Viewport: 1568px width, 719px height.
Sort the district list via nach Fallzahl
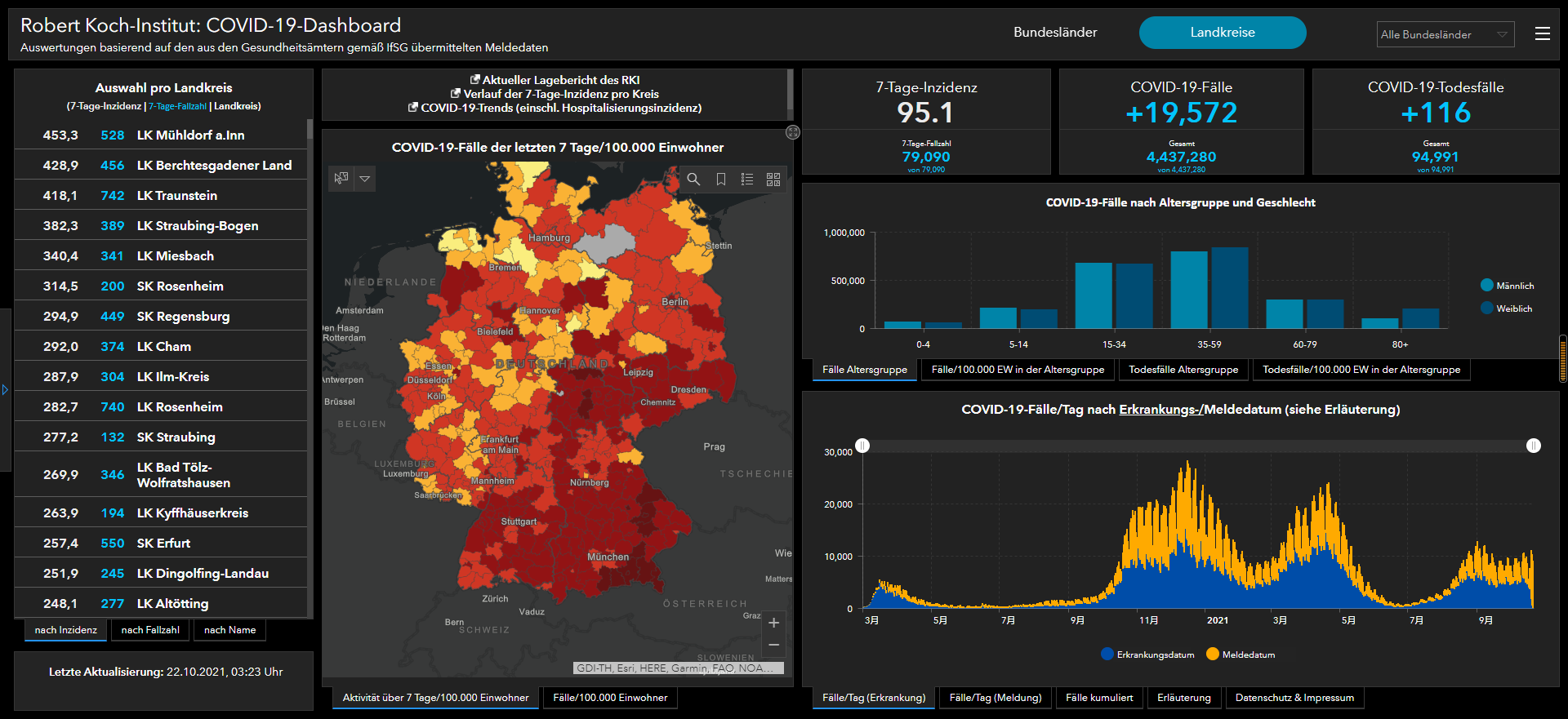point(150,630)
